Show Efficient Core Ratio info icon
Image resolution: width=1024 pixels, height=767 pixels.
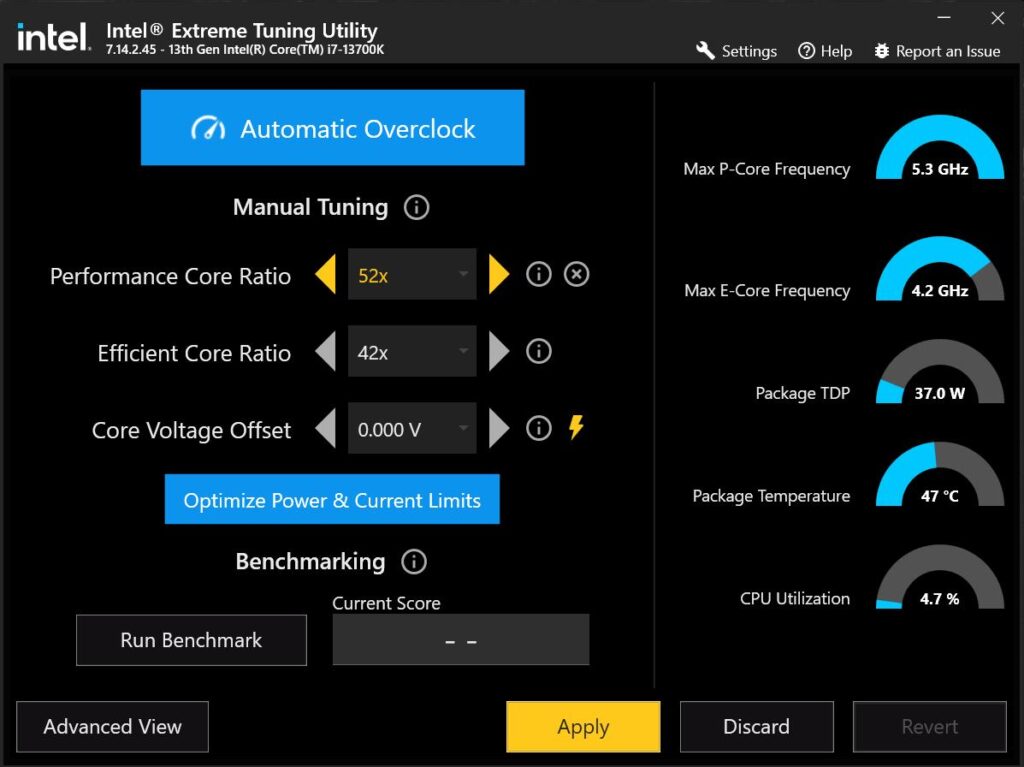[539, 351]
